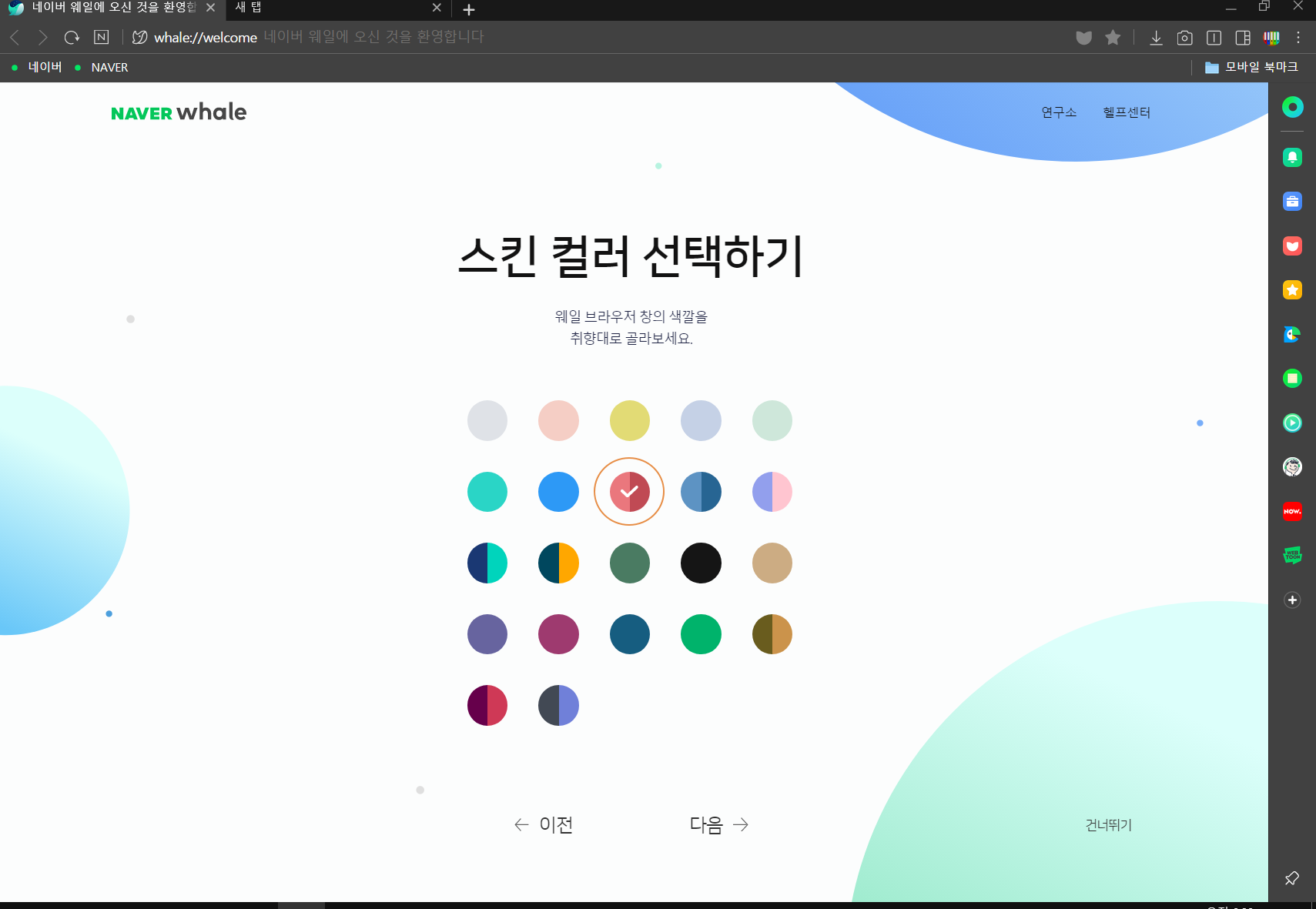This screenshot has height=909, width=1316.
Task: Close the 새 탭 tab
Action: click(x=437, y=8)
